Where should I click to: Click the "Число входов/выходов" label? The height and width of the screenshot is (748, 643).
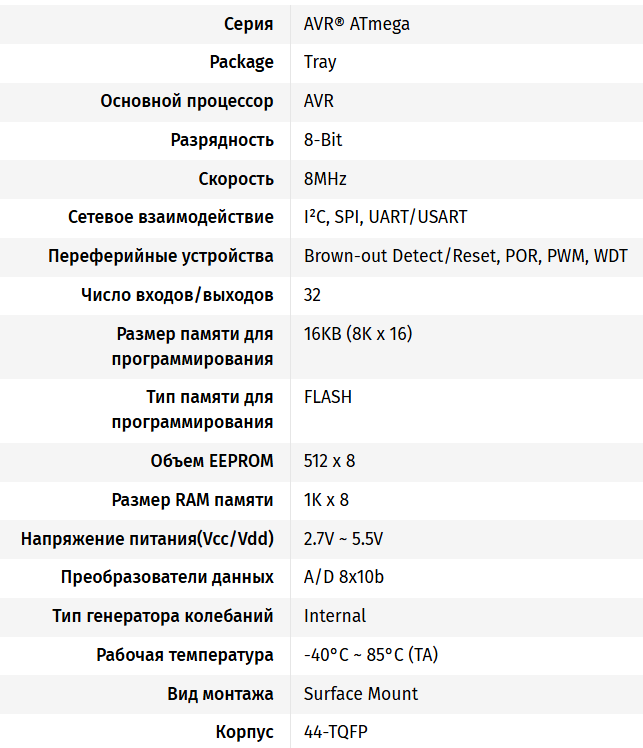(177, 295)
